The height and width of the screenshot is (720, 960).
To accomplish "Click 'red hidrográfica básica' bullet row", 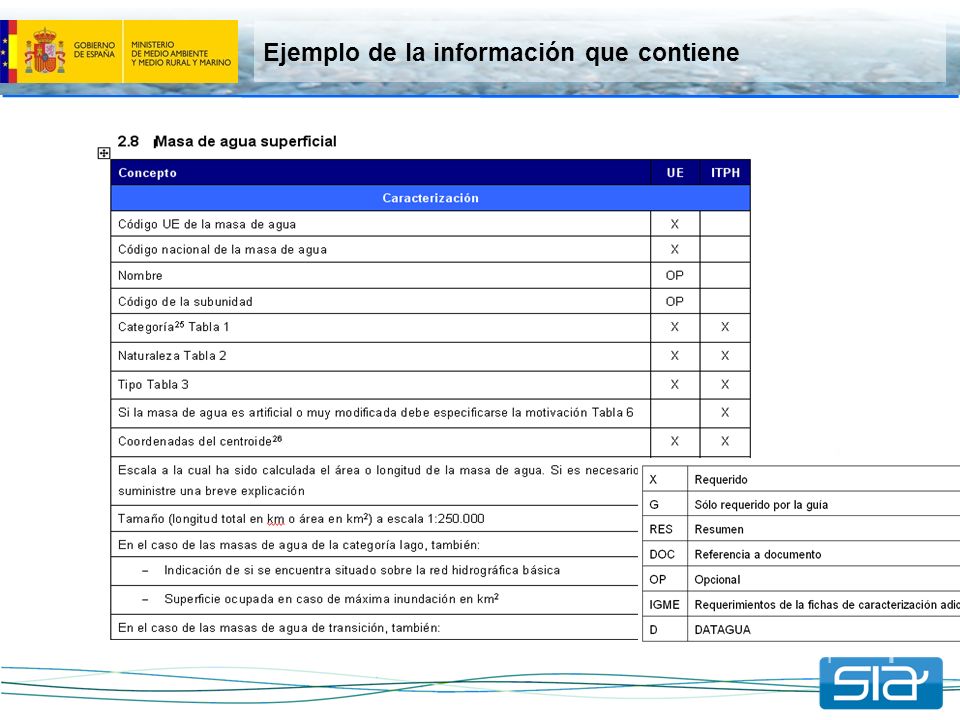I will pyautogui.click(x=375, y=571).
